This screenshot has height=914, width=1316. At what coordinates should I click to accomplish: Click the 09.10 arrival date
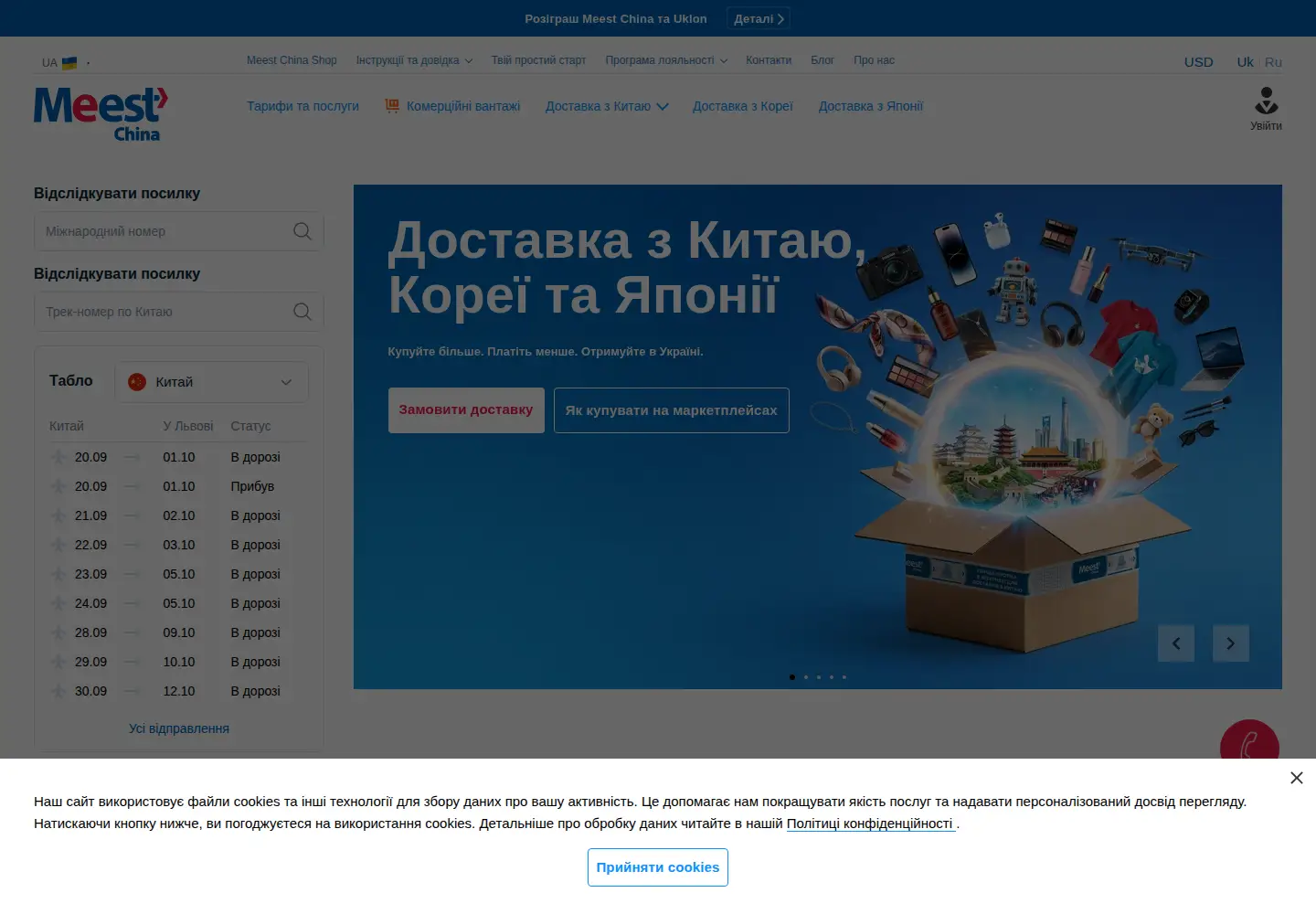[x=179, y=632]
